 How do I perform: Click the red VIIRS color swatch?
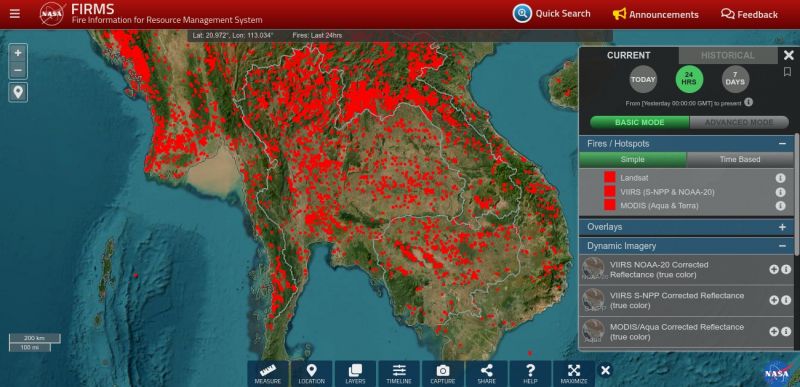(x=610, y=191)
